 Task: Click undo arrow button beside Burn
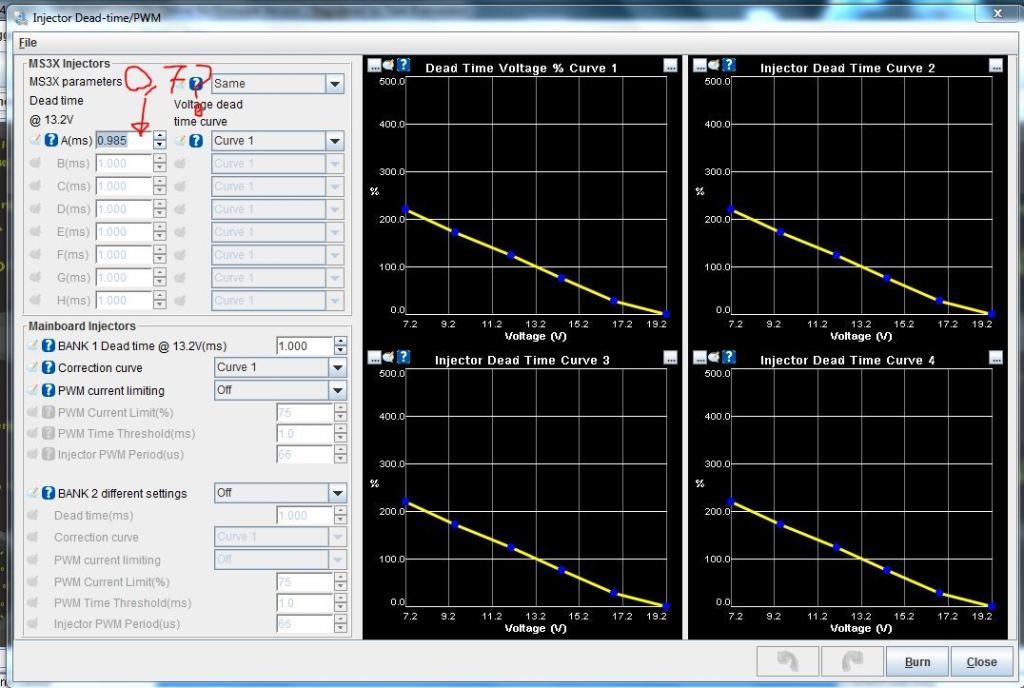click(788, 662)
